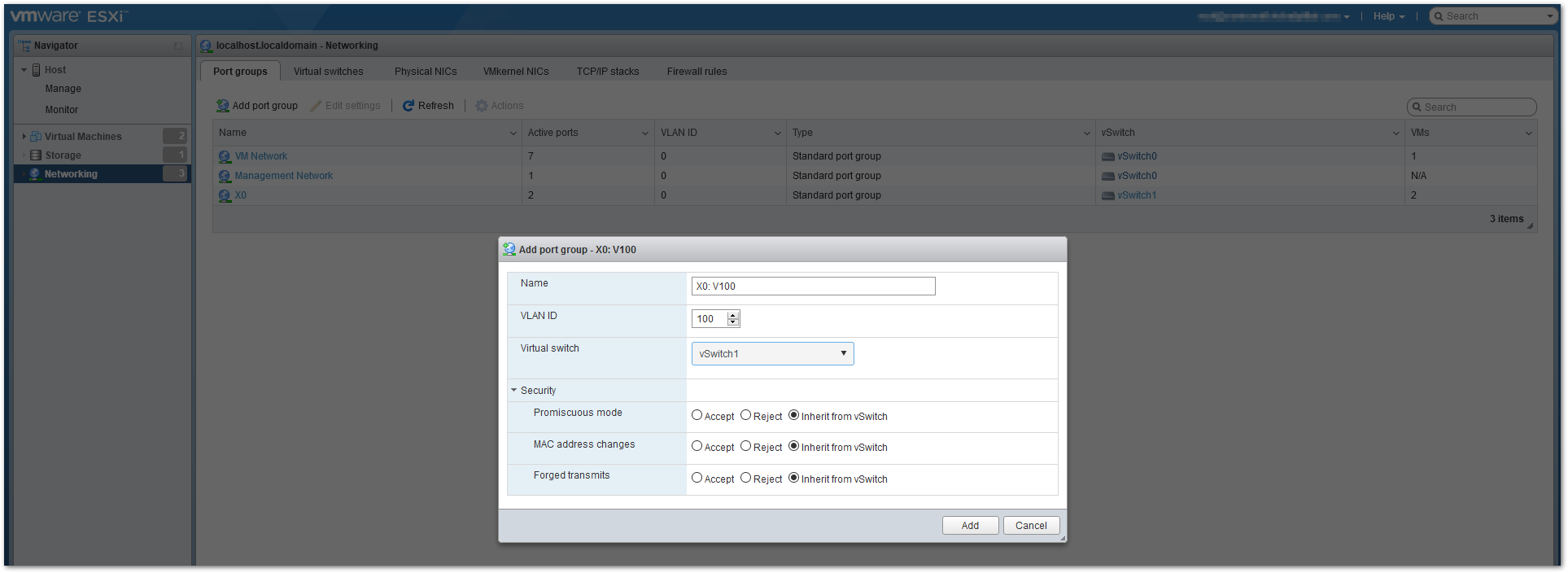Select Inherit from vSwitch for MAC address changes
This screenshot has width=1568, height=573.
(x=793, y=446)
